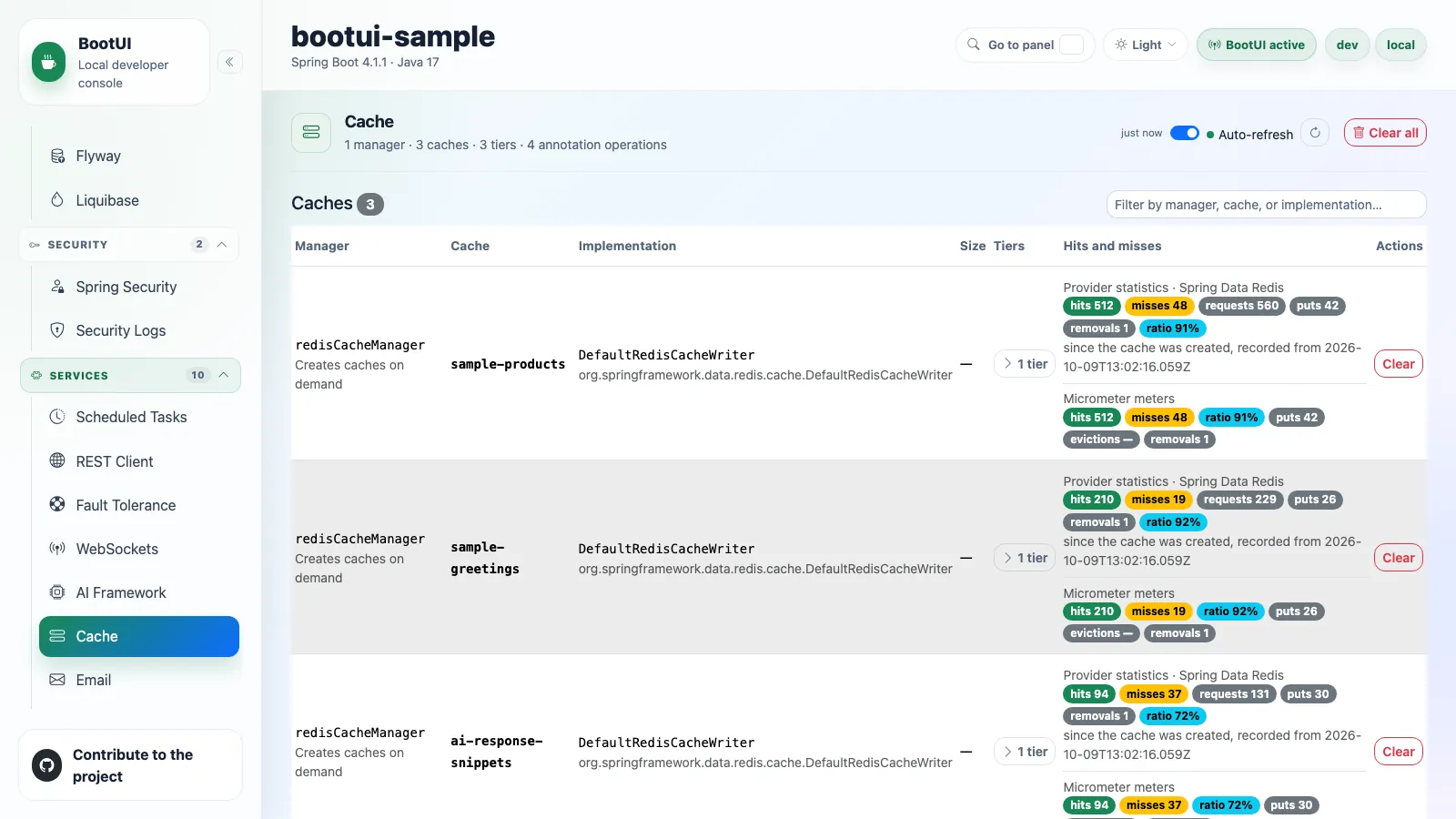This screenshot has width=1456, height=819.
Task: Click the Scheduled Tasks clock icon
Action: [x=57, y=417]
